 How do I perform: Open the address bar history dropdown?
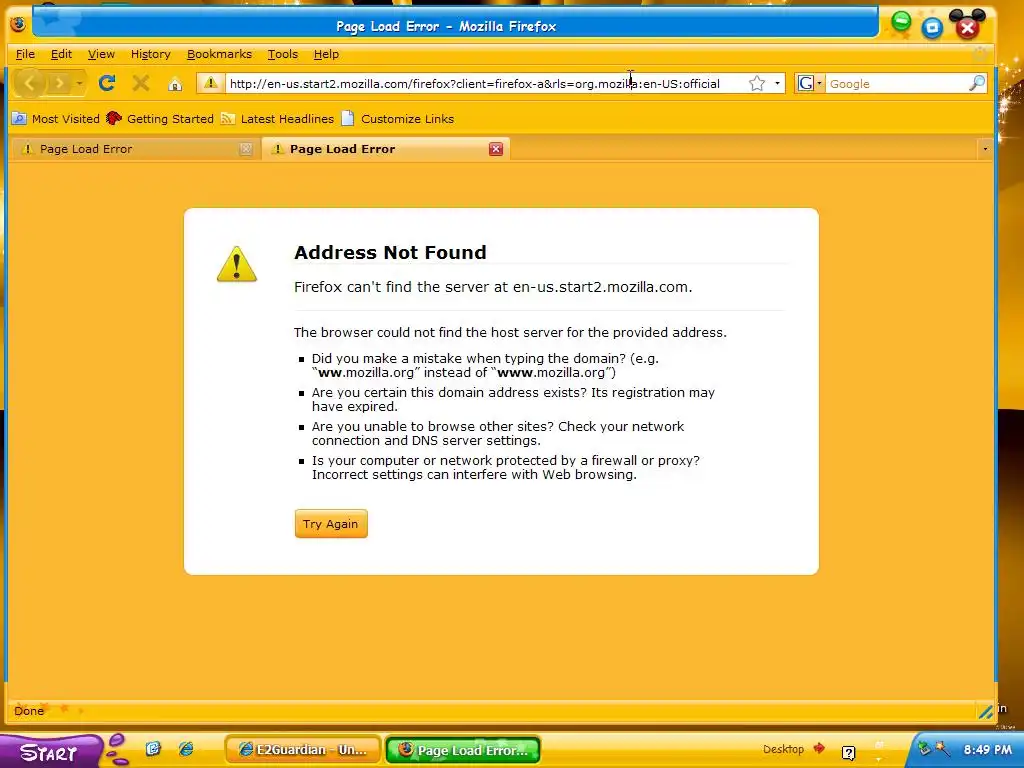pyautogui.click(x=777, y=84)
